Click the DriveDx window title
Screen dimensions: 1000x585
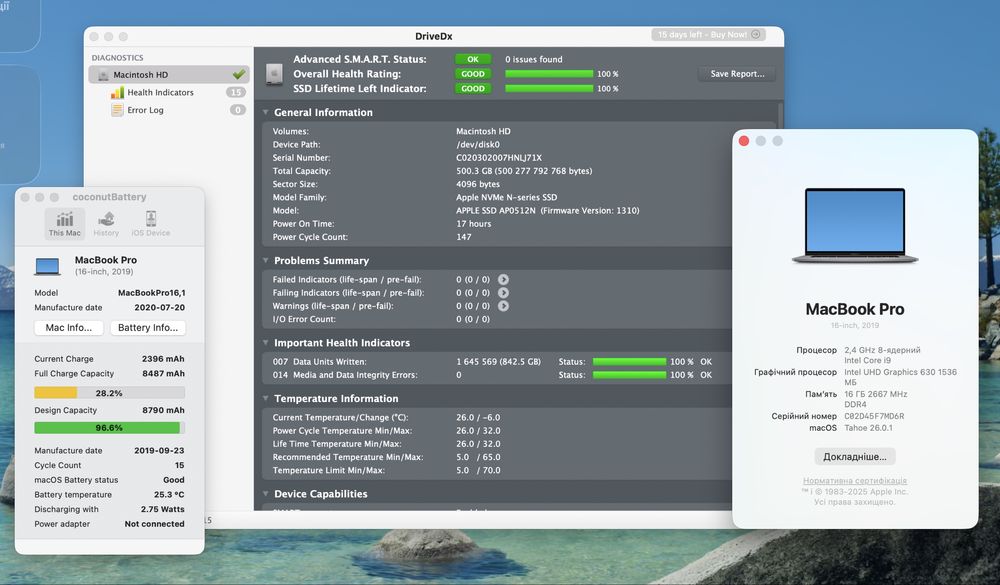[x=434, y=36]
